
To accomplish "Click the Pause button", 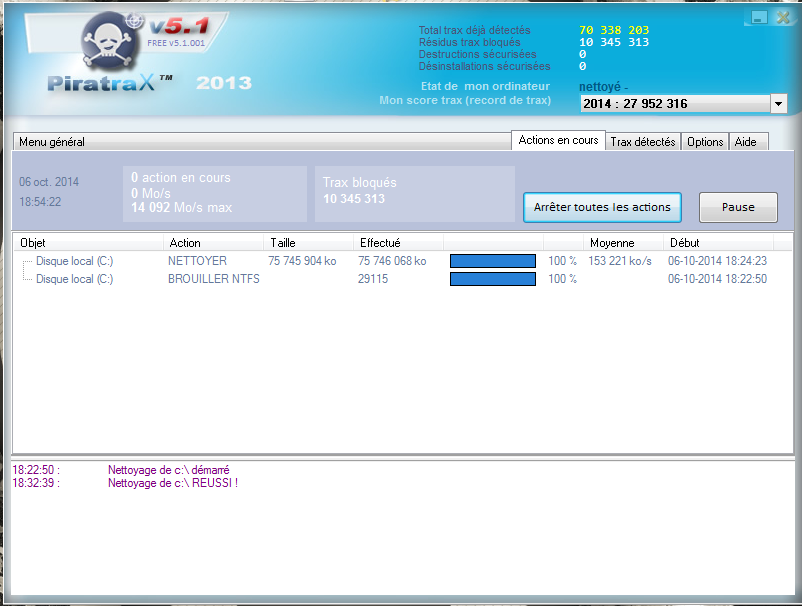I will pyautogui.click(x=738, y=207).
